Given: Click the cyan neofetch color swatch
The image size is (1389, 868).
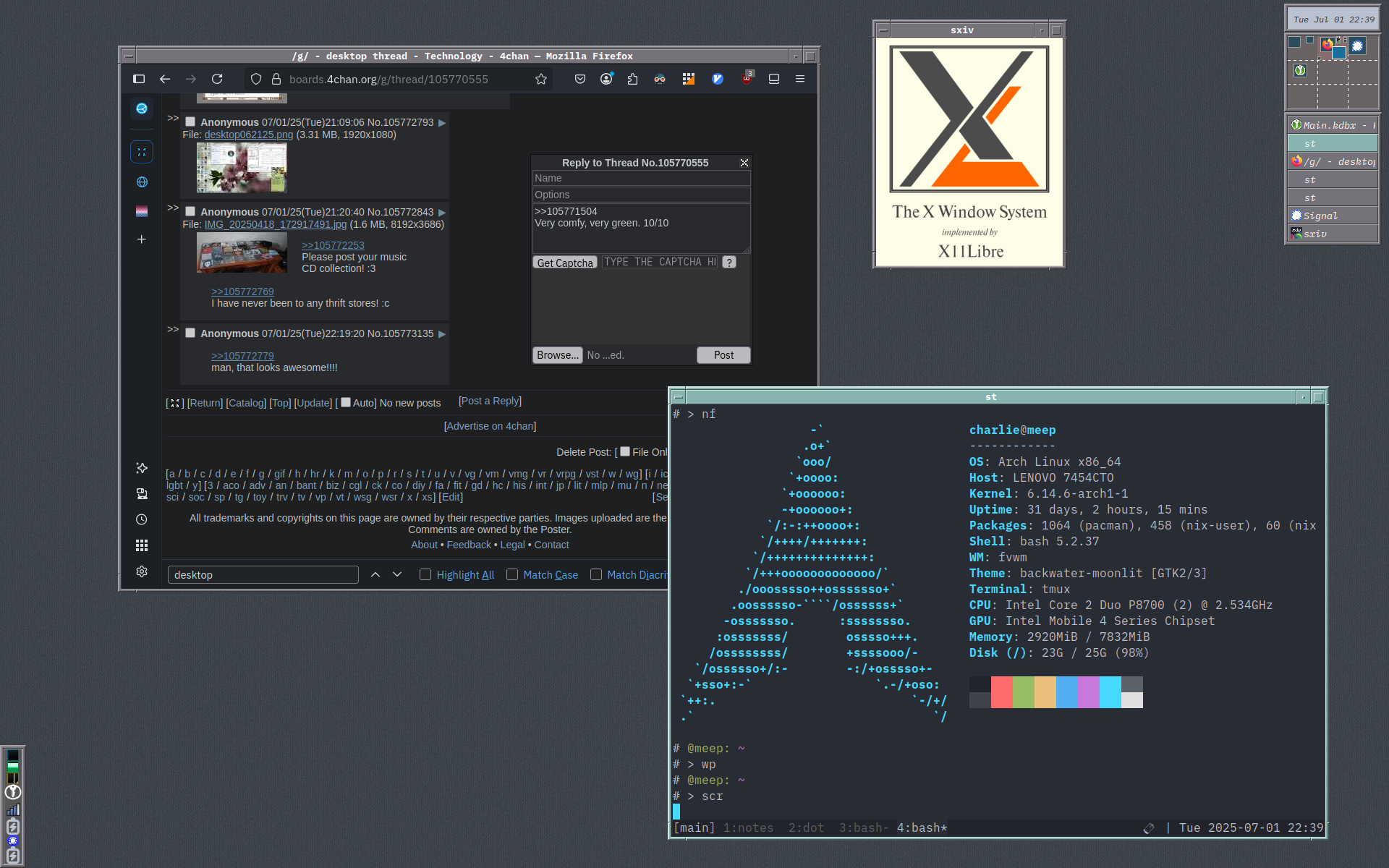Looking at the screenshot, I should pos(1110,692).
